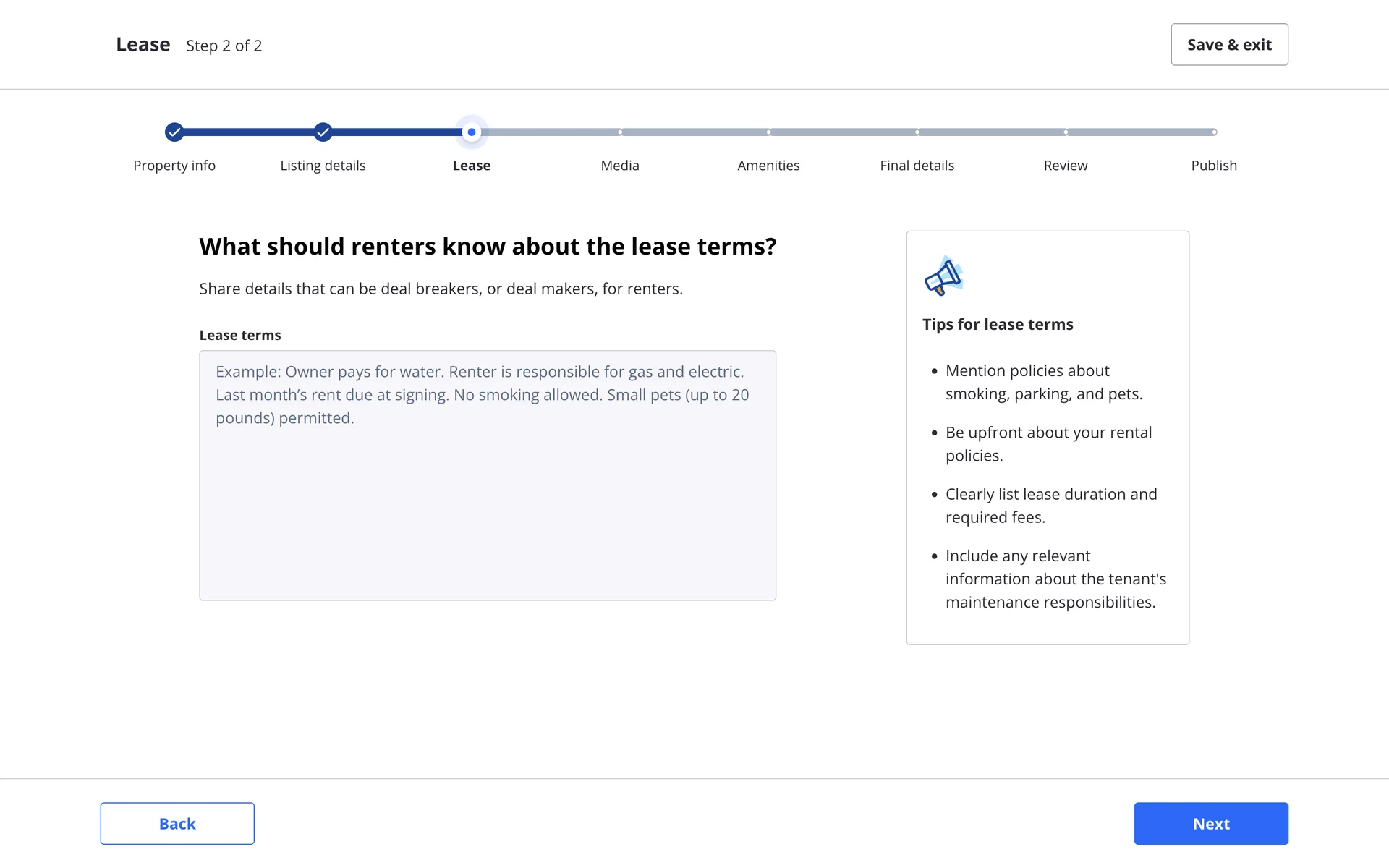Select the Media step label
1389x868 pixels.
click(620, 166)
